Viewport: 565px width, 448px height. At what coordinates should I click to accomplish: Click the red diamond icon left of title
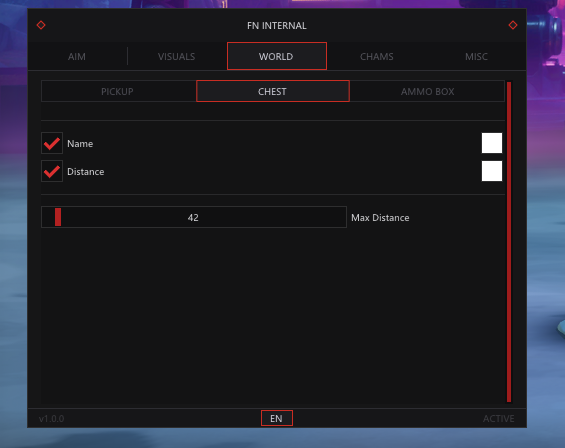click(x=41, y=25)
